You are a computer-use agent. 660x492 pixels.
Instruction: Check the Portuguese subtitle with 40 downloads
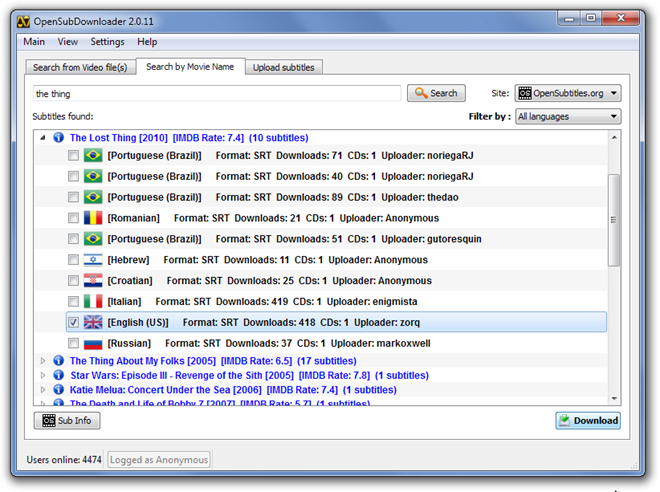click(73, 176)
